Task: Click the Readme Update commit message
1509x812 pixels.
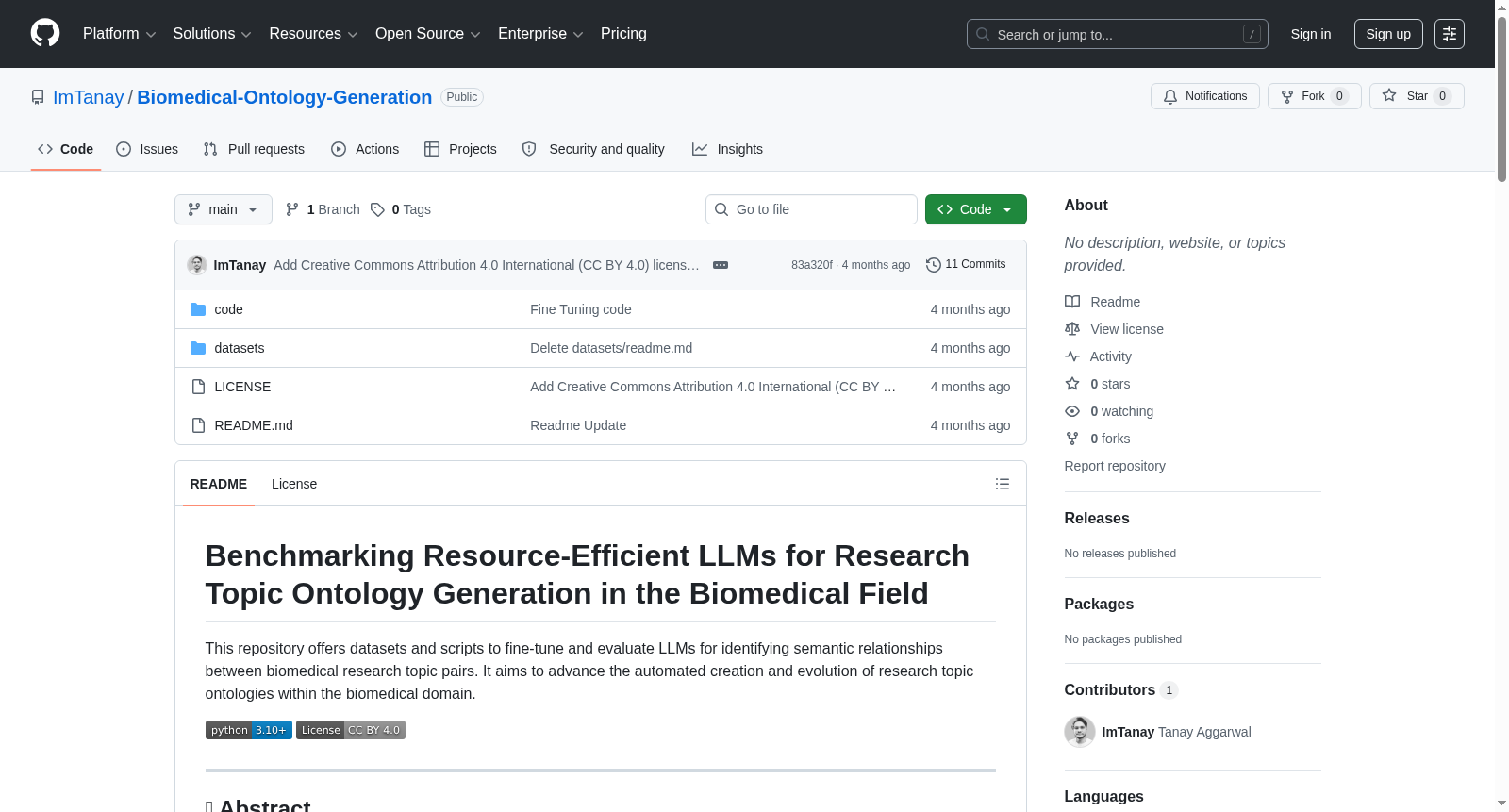Action: click(x=578, y=425)
